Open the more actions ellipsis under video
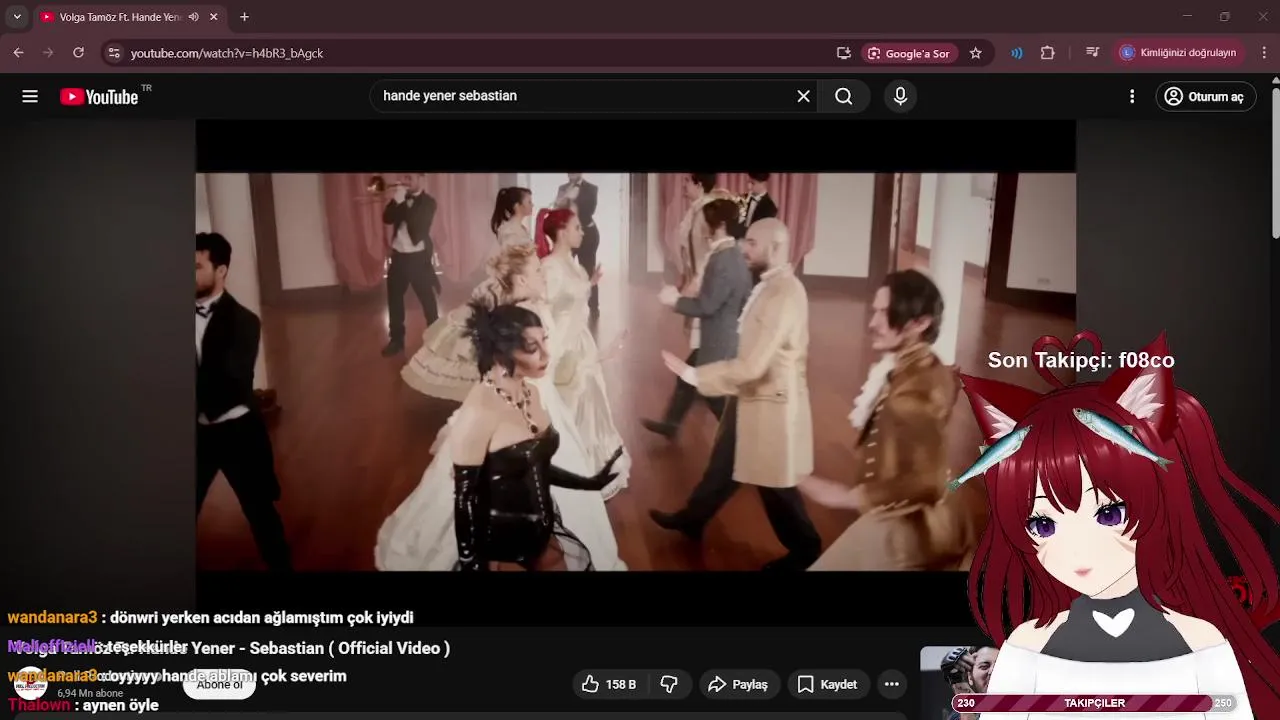 point(892,684)
